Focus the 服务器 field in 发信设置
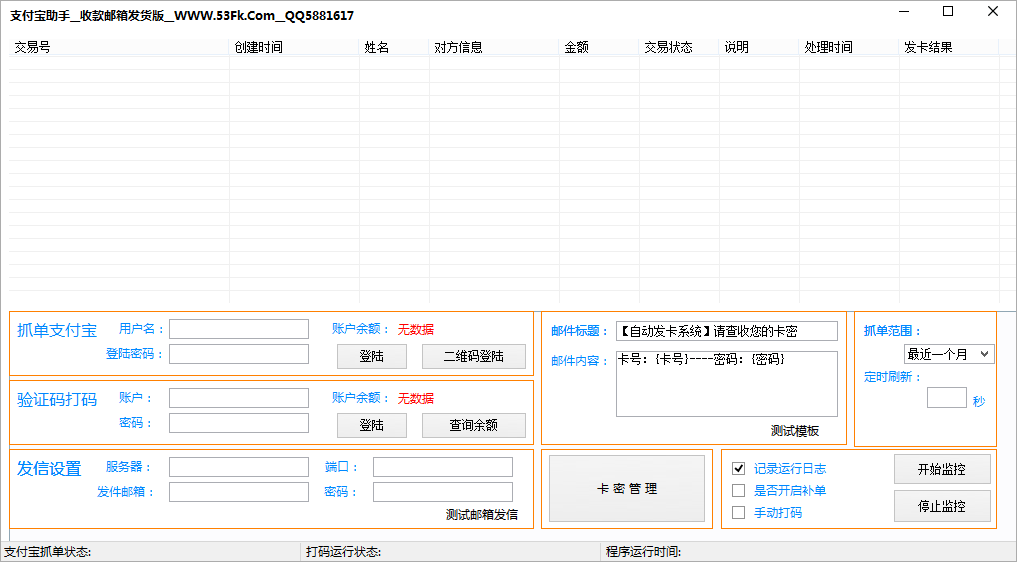 click(239, 467)
